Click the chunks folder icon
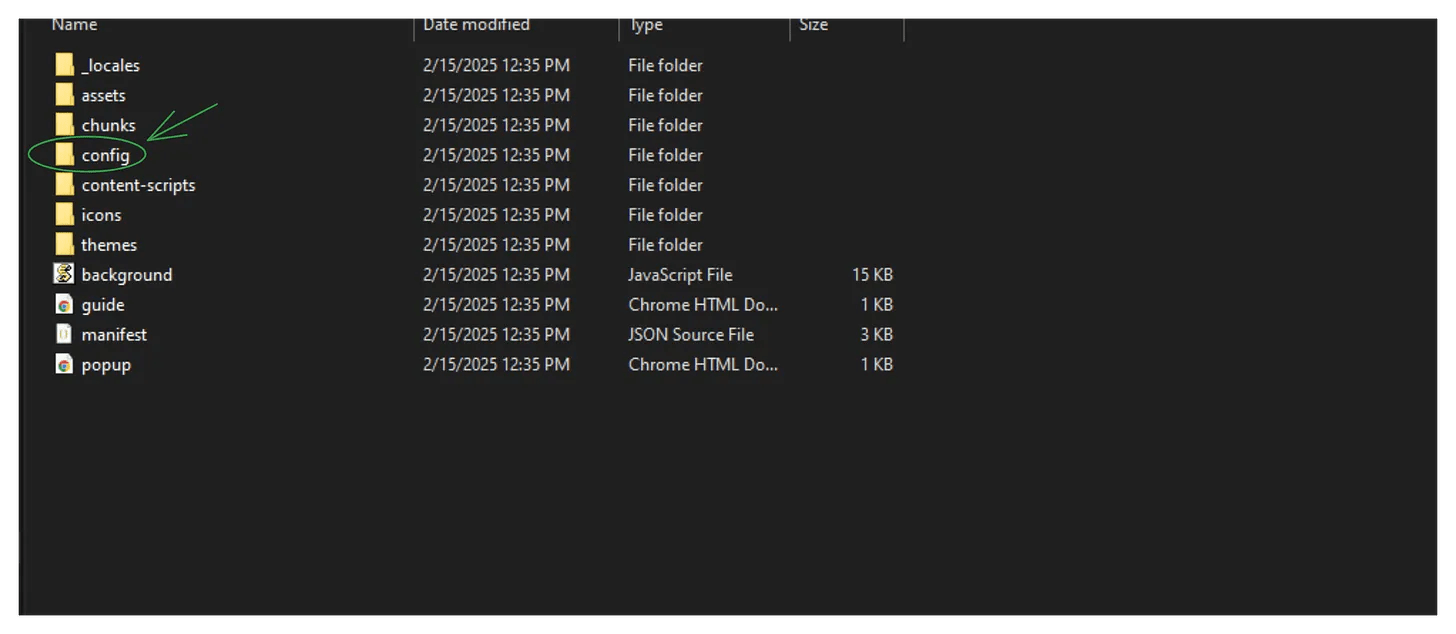The width and height of the screenshot is (1456, 634). click(63, 125)
